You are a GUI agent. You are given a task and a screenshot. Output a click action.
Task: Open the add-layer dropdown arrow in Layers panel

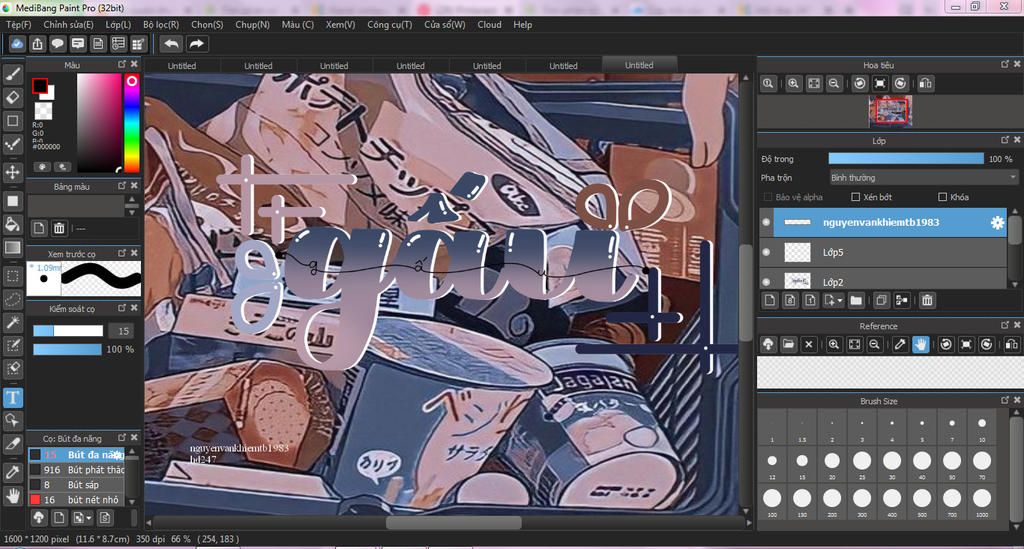(840, 300)
